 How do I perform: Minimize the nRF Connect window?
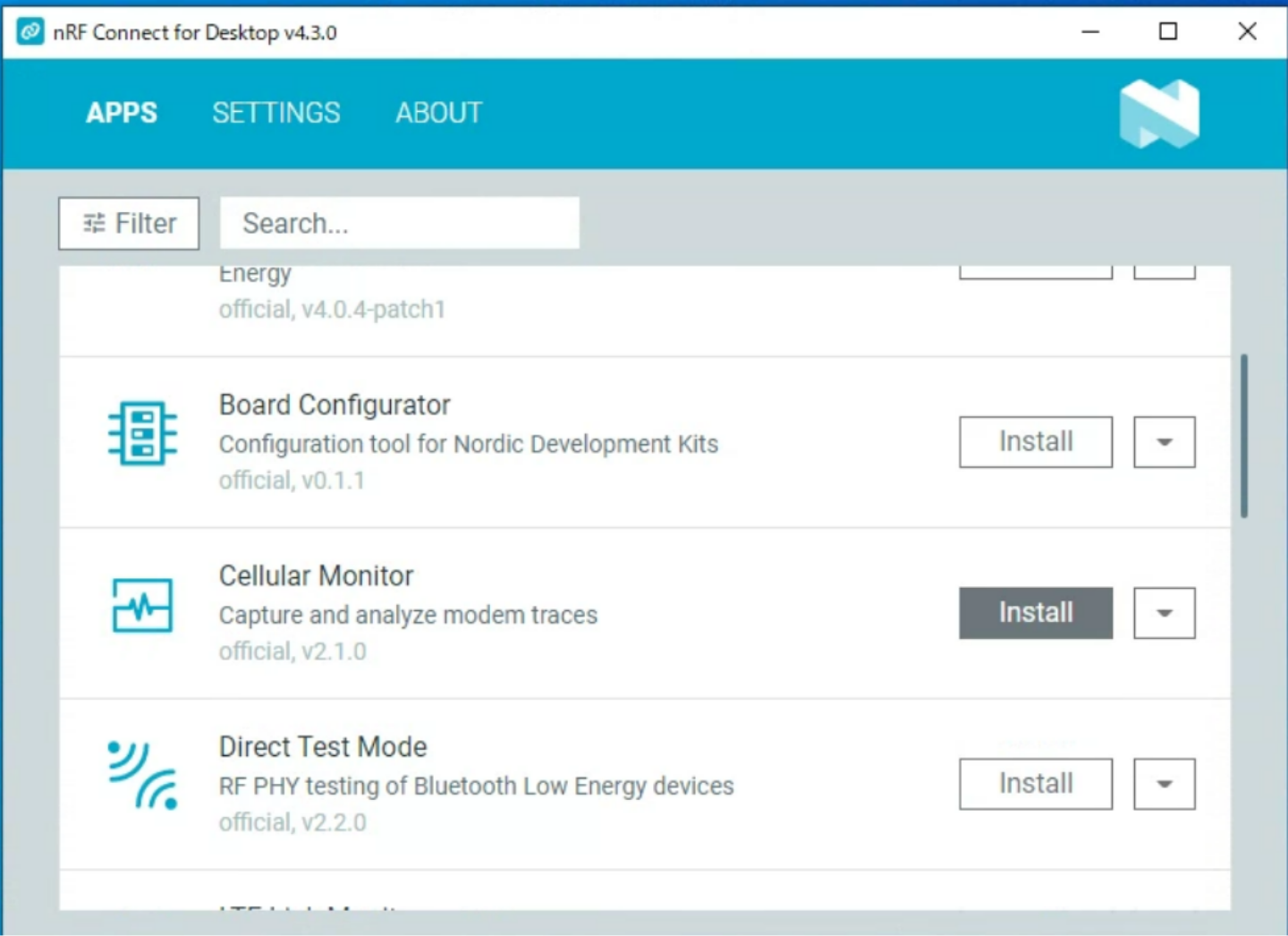click(1090, 32)
